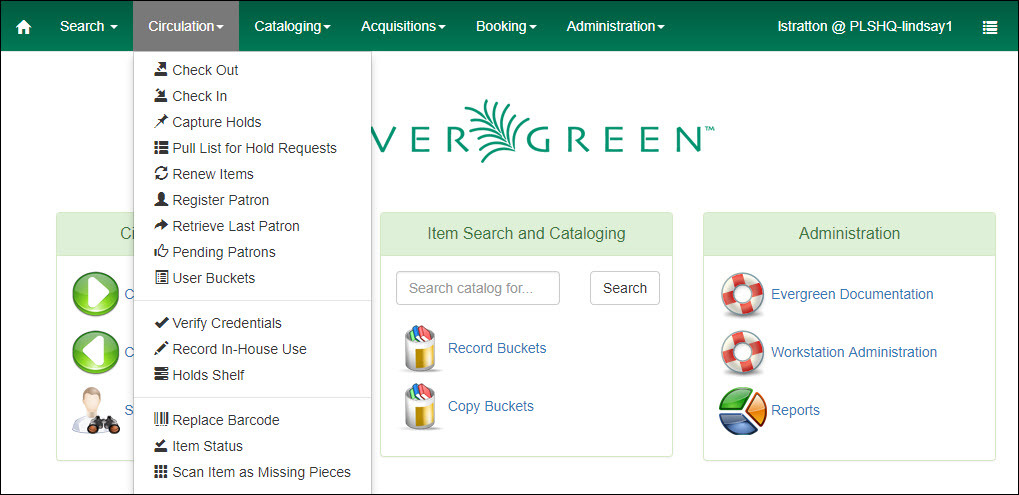This screenshot has width=1019, height=495.
Task: Click the Evergreen Documentation lifebuoy icon
Action: point(742,294)
